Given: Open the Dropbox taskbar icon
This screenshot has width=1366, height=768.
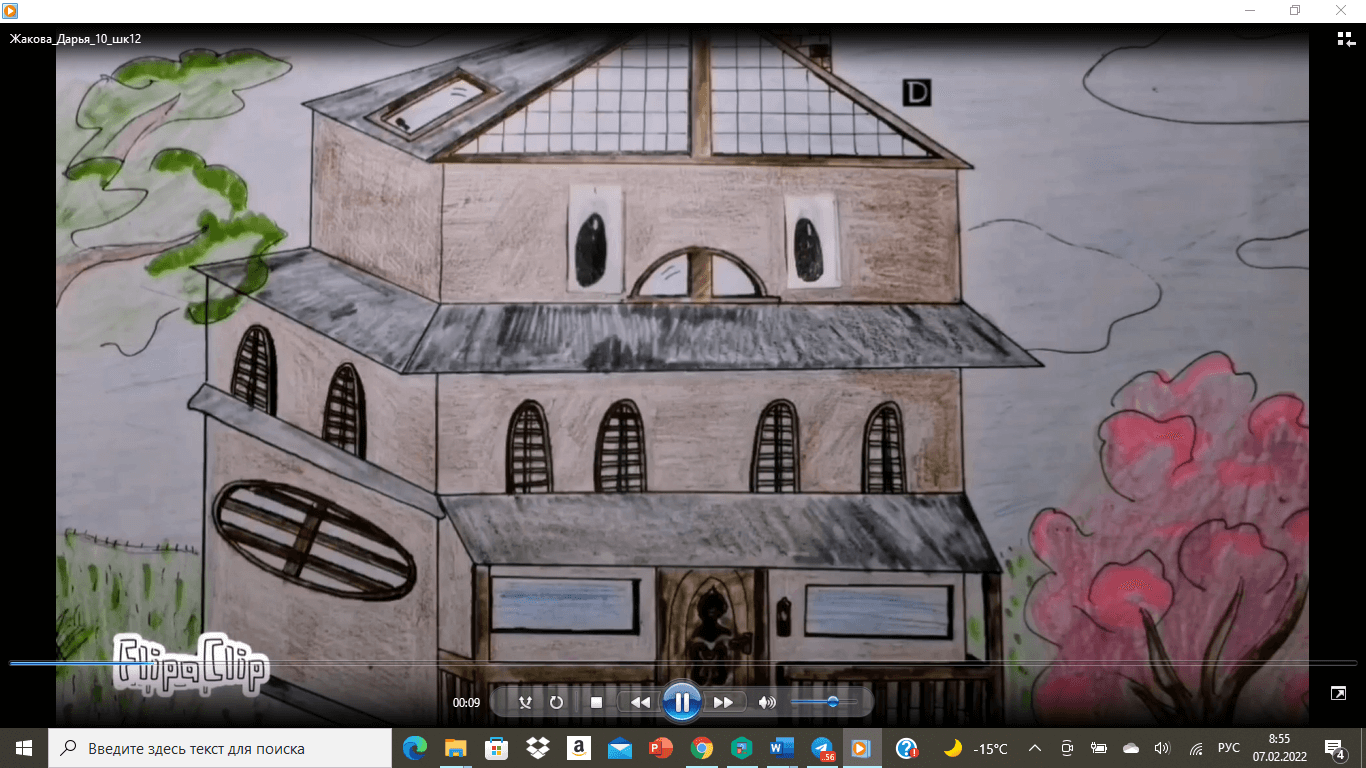Looking at the screenshot, I should coord(537,748).
